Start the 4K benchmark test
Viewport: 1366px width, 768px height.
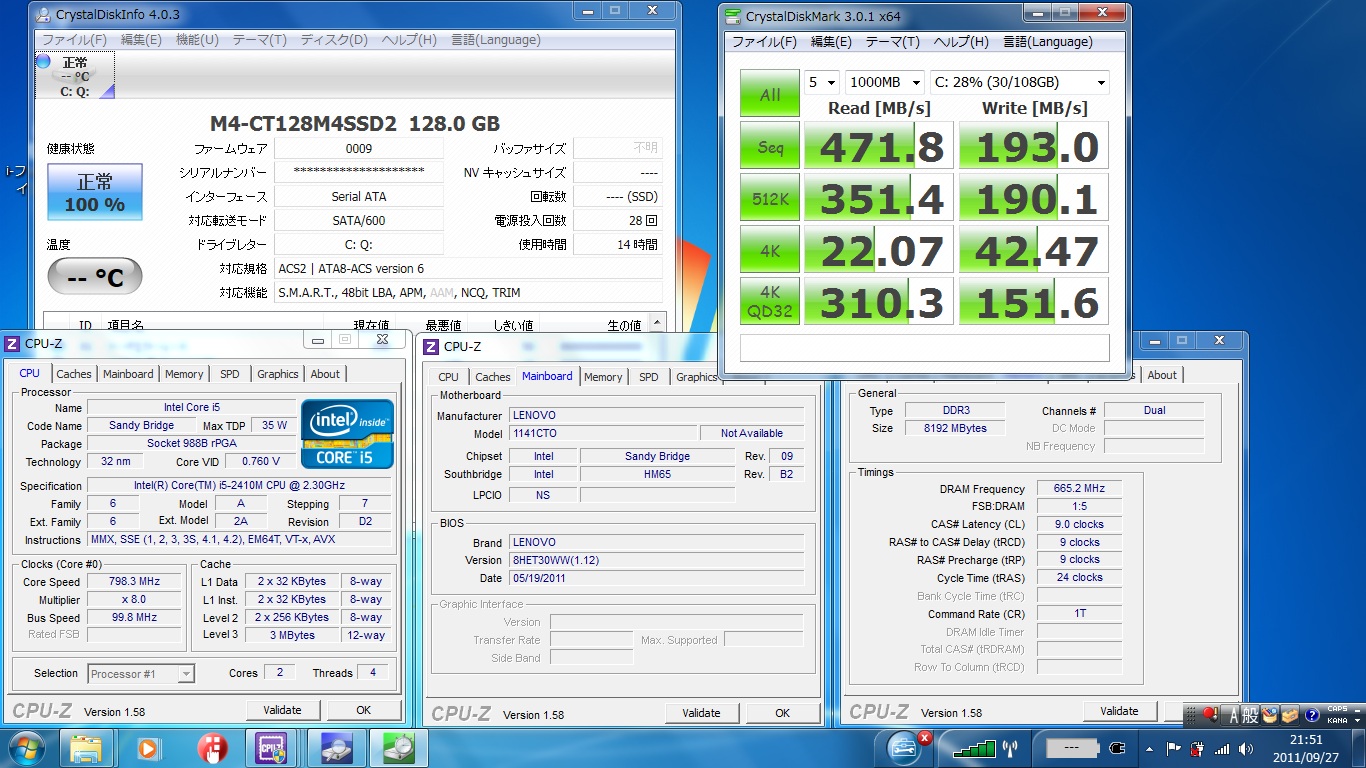(x=770, y=251)
